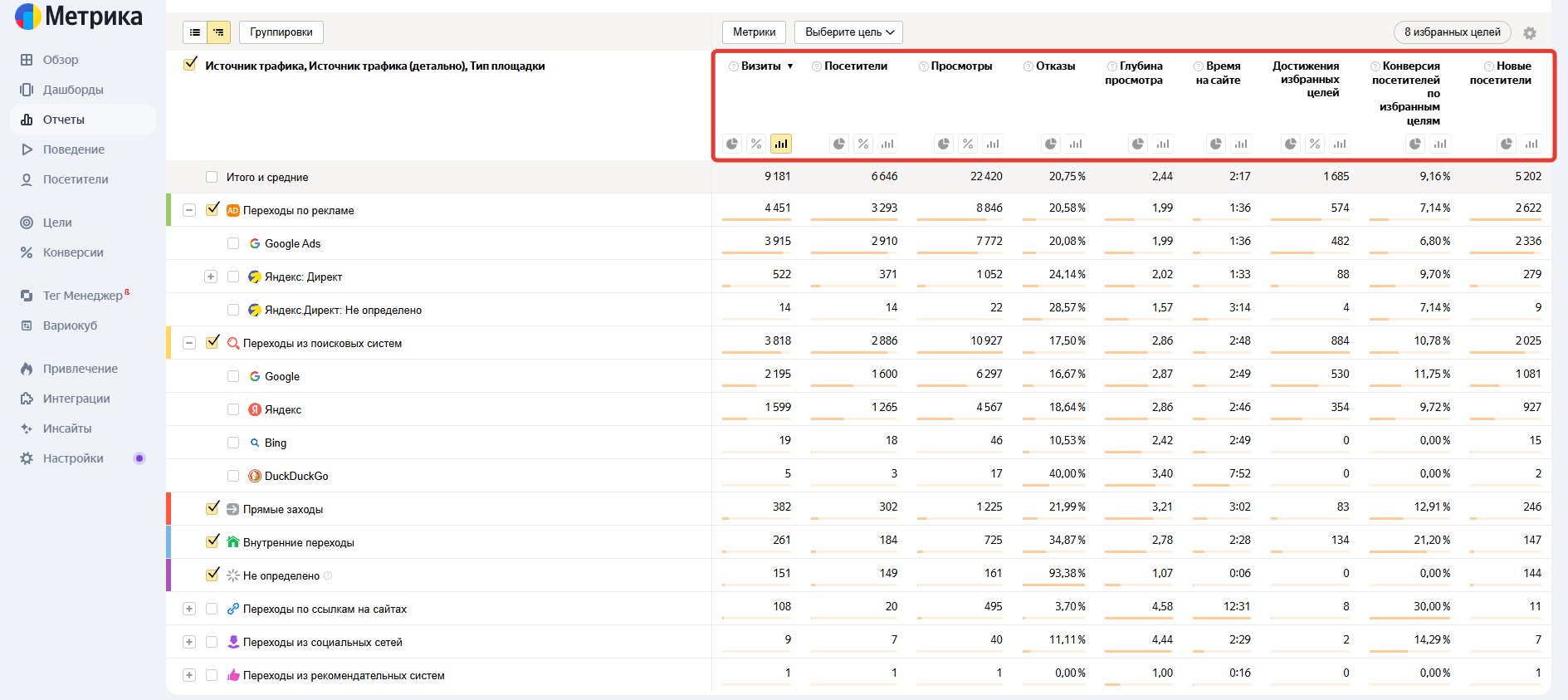Open table settings gear icon

coord(1530,33)
